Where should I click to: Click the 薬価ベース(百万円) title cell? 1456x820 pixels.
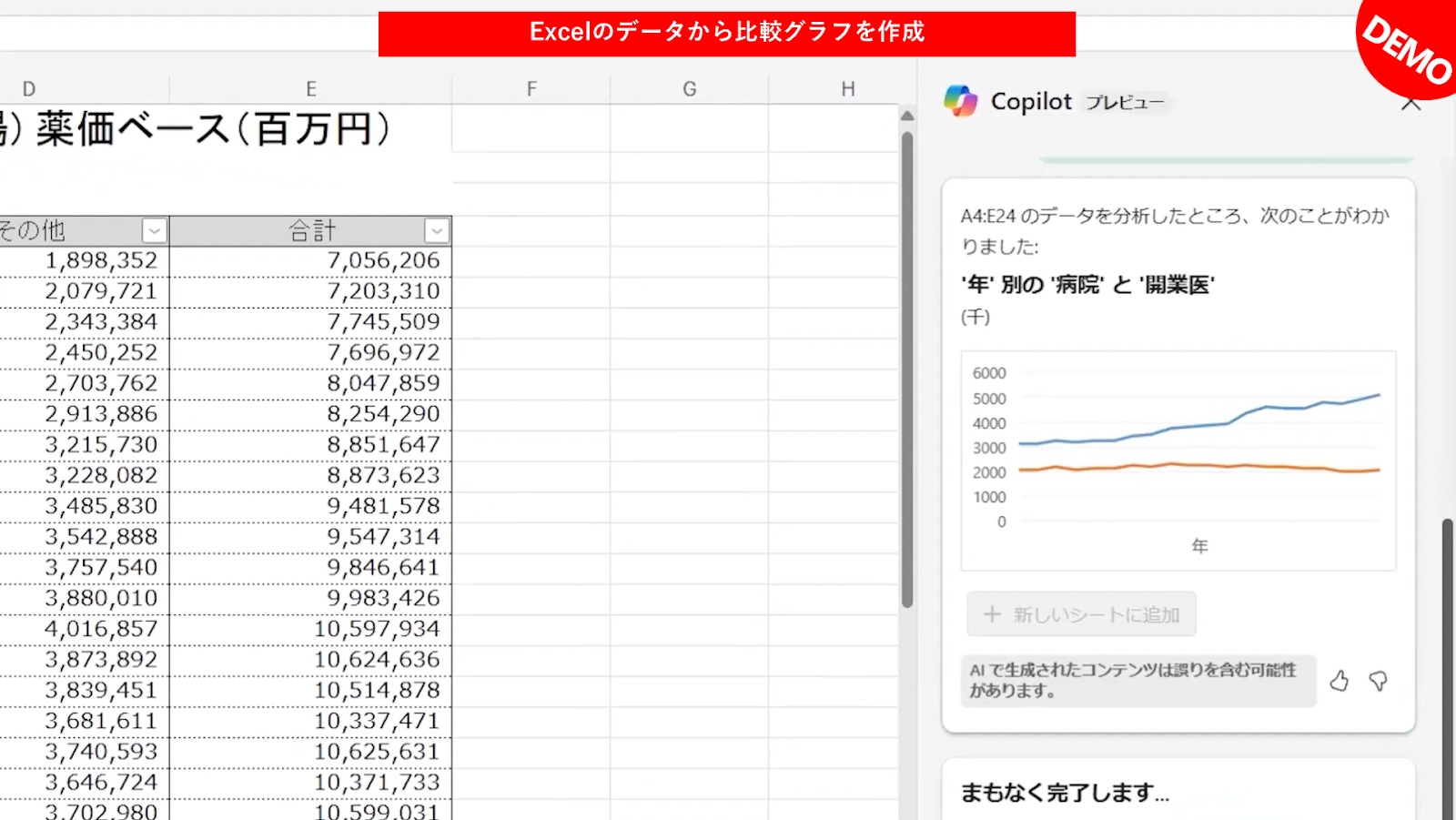click(218, 129)
